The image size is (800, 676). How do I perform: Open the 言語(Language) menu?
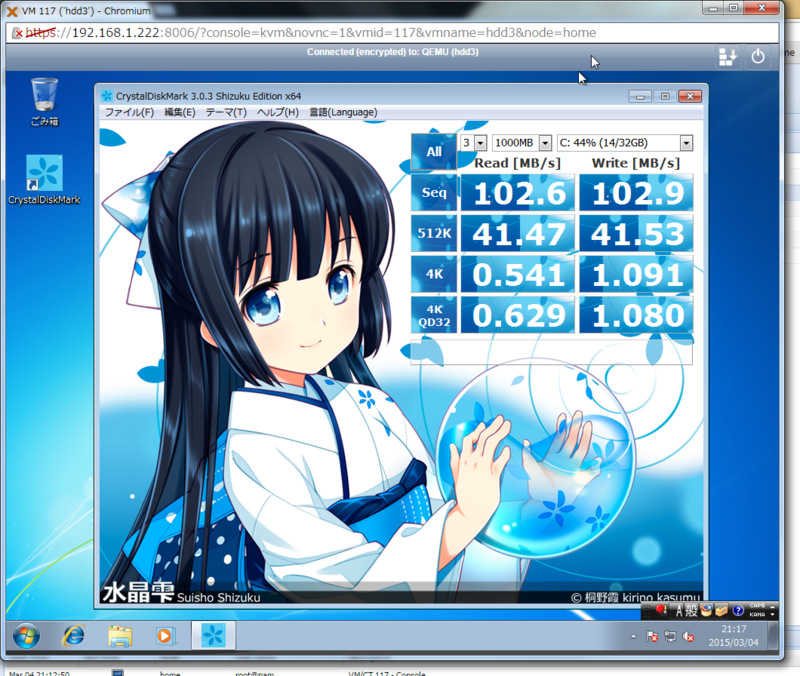click(343, 112)
